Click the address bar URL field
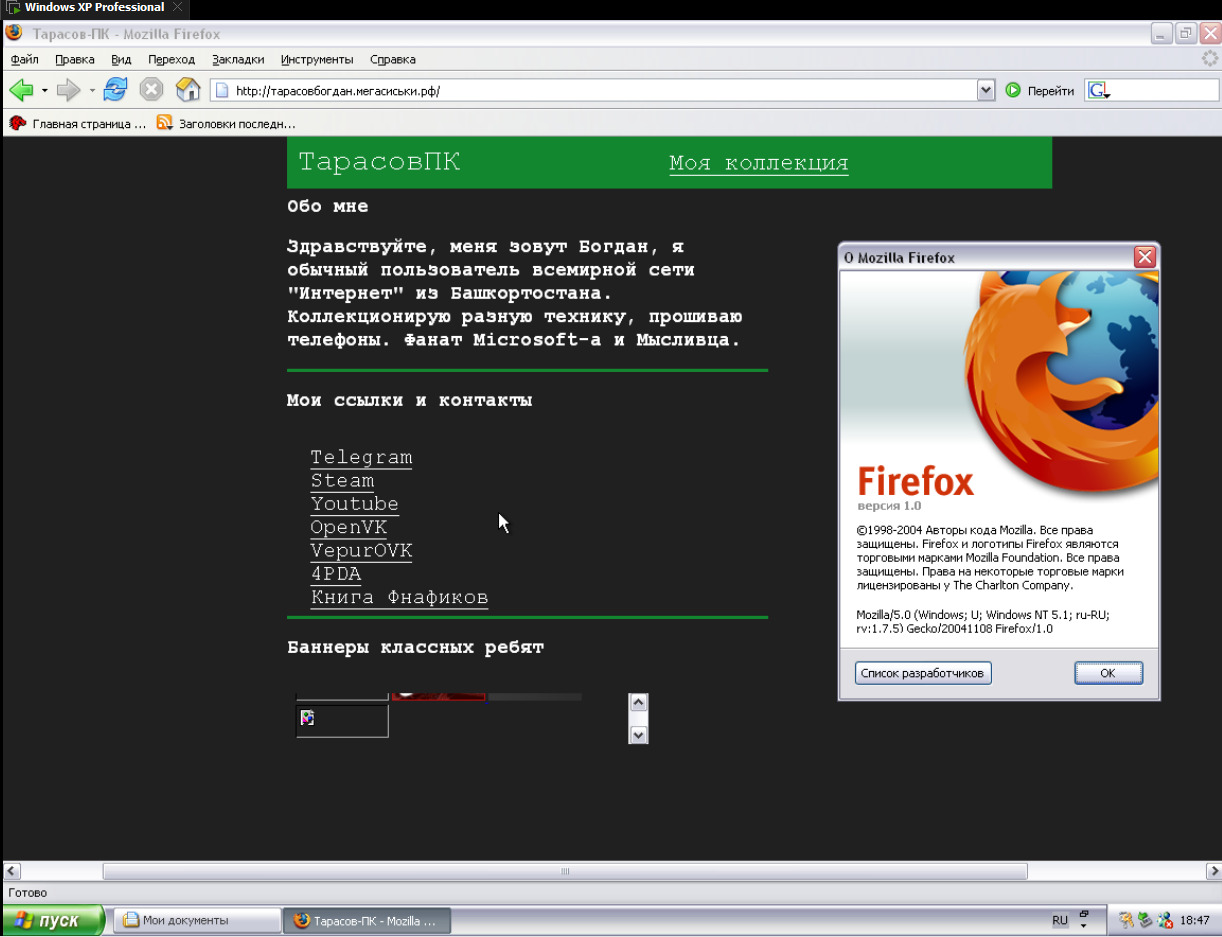The image size is (1222, 937). tap(600, 91)
